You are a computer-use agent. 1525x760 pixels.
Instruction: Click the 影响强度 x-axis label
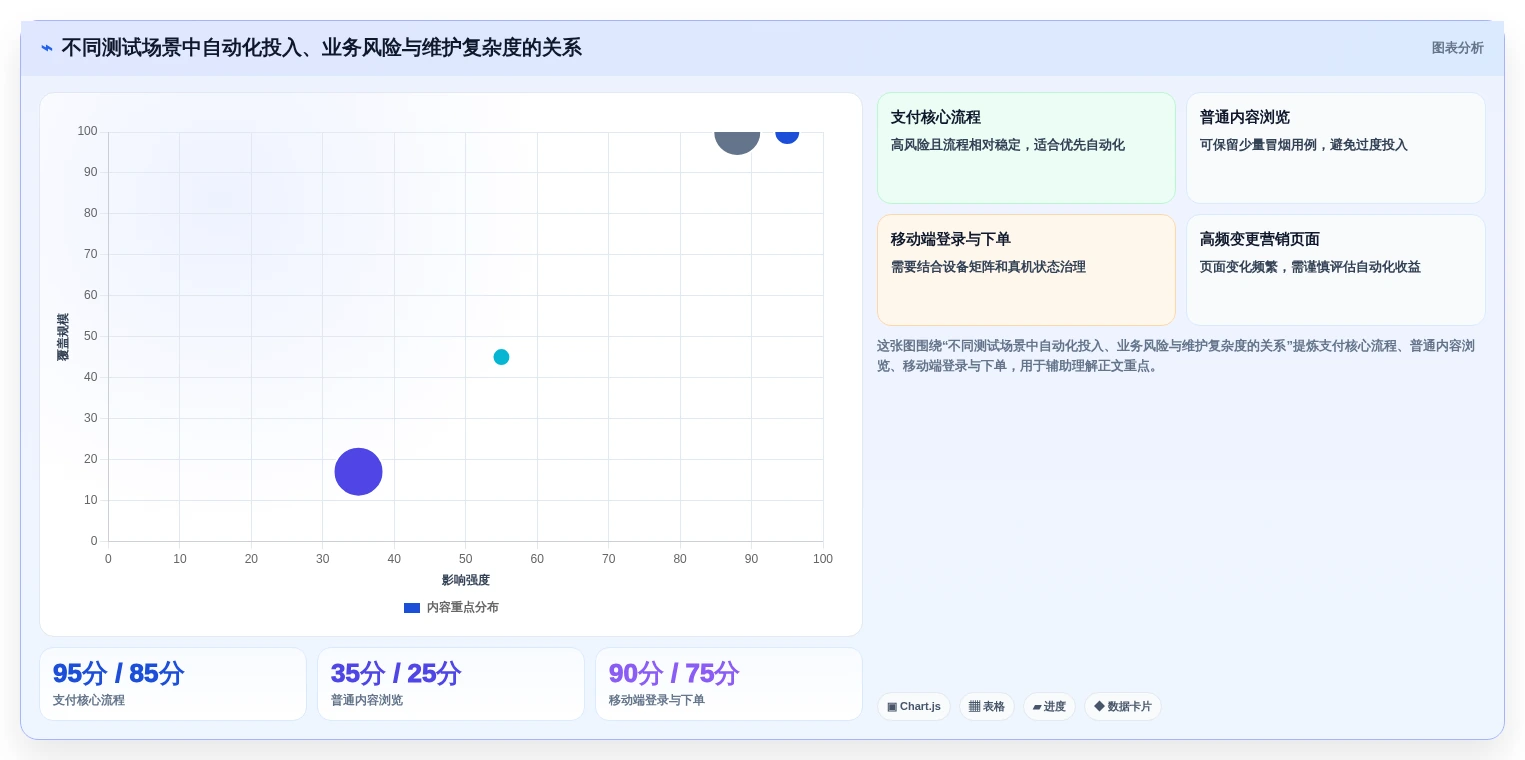(x=466, y=580)
